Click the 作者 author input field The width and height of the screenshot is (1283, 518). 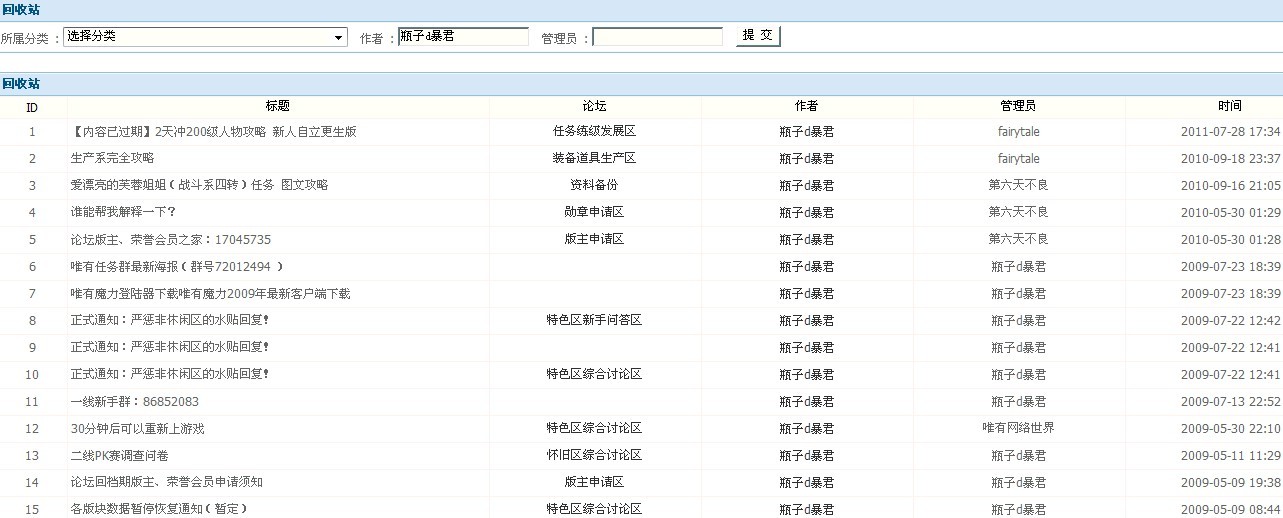pos(463,37)
